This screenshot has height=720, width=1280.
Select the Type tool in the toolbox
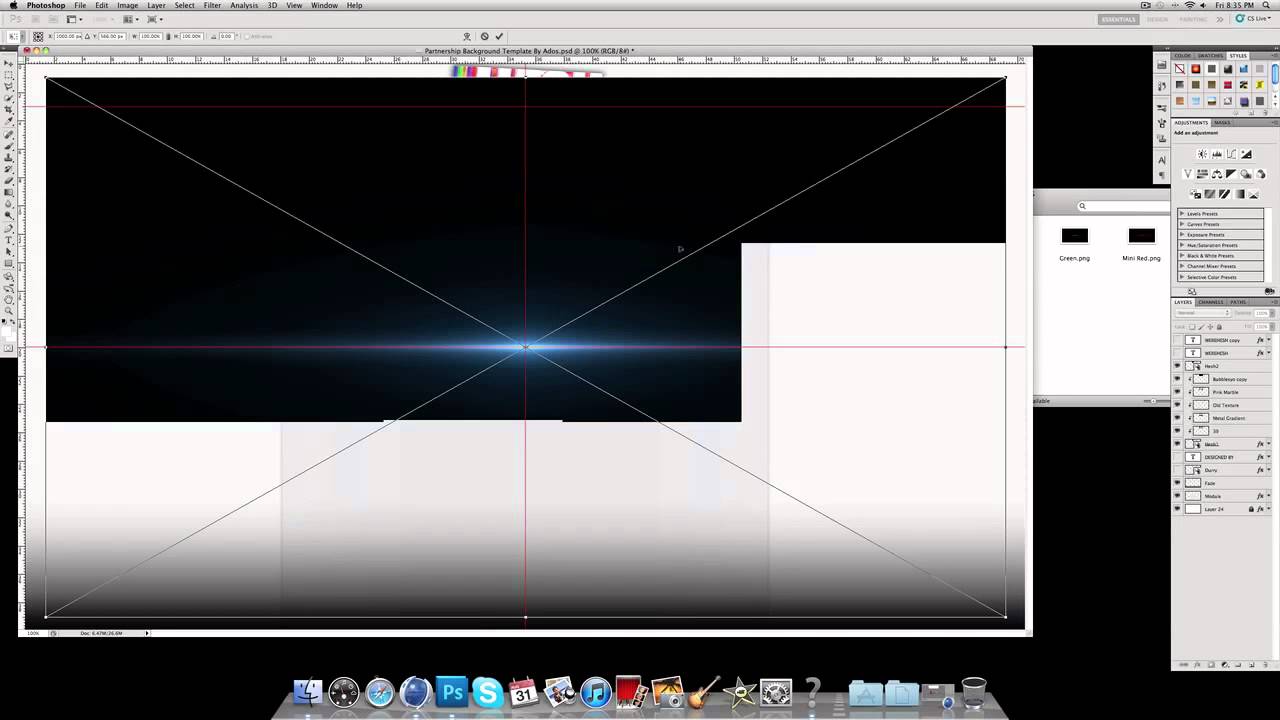(x=9, y=240)
